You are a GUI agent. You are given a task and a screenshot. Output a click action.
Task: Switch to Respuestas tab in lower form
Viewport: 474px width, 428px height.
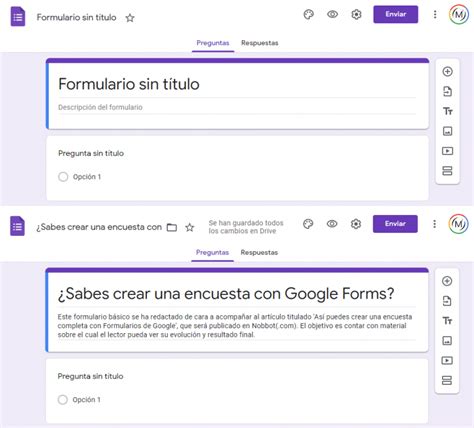[259, 253]
